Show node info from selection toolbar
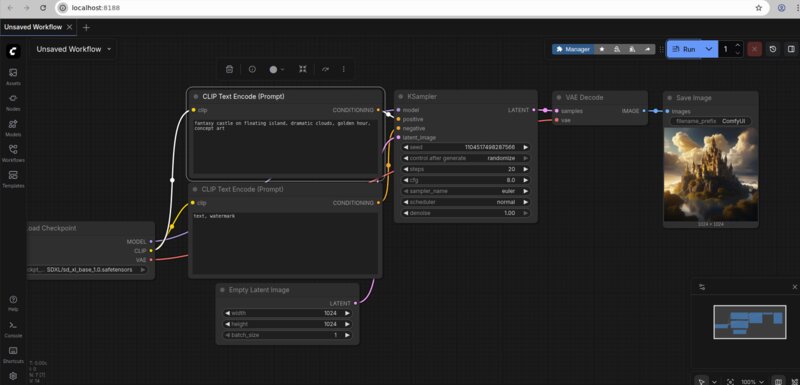This screenshot has width=800, height=385. [252, 69]
